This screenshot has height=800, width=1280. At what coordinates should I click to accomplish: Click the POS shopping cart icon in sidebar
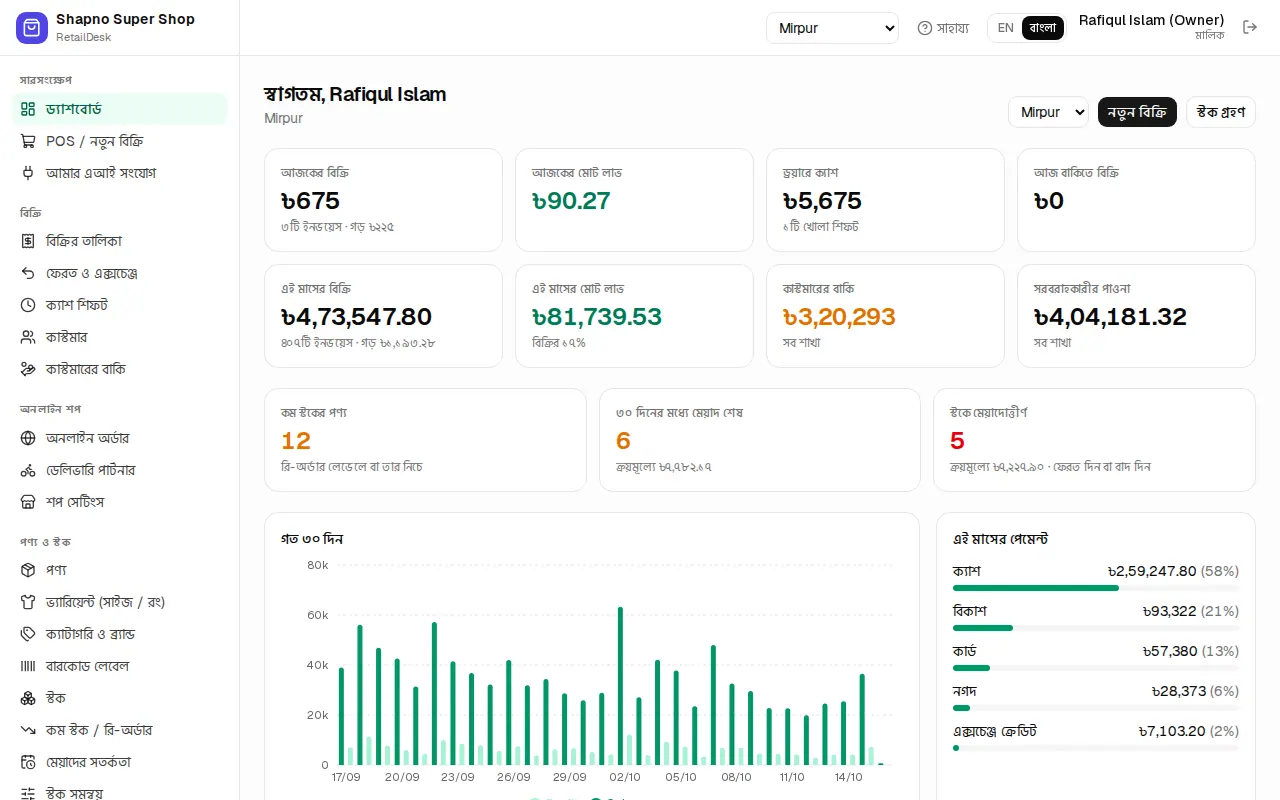pos(28,141)
